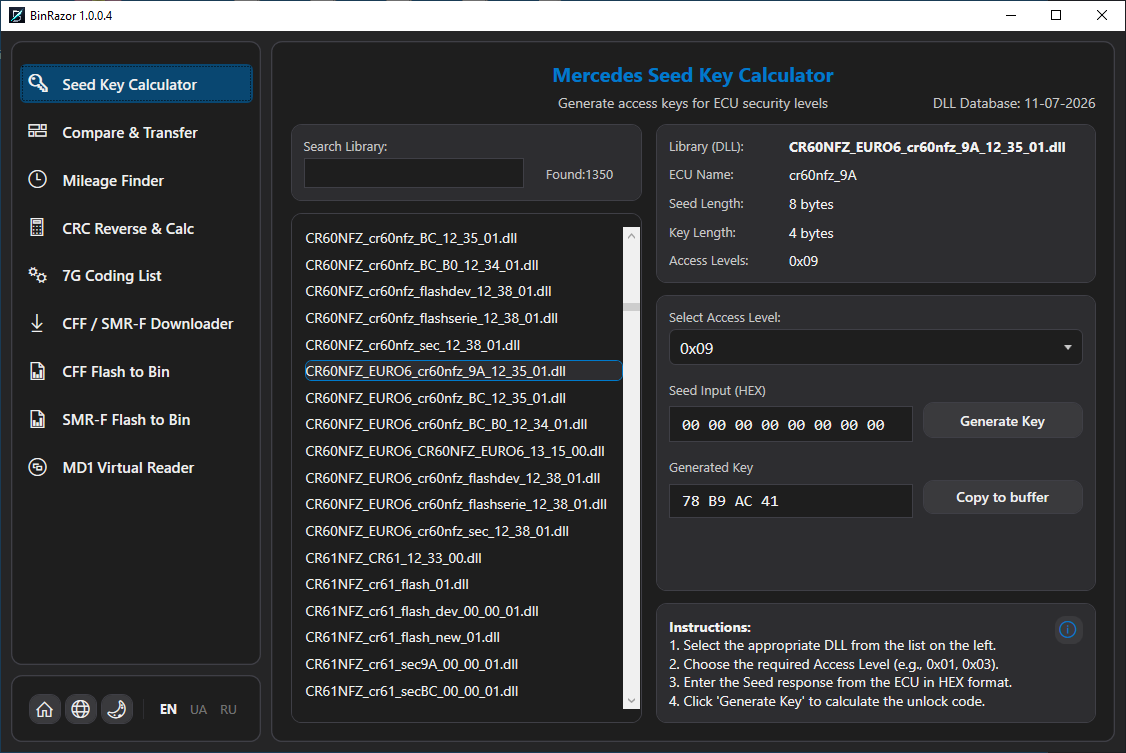
Task: Toggle the moon dark theme icon
Action: pos(116,709)
